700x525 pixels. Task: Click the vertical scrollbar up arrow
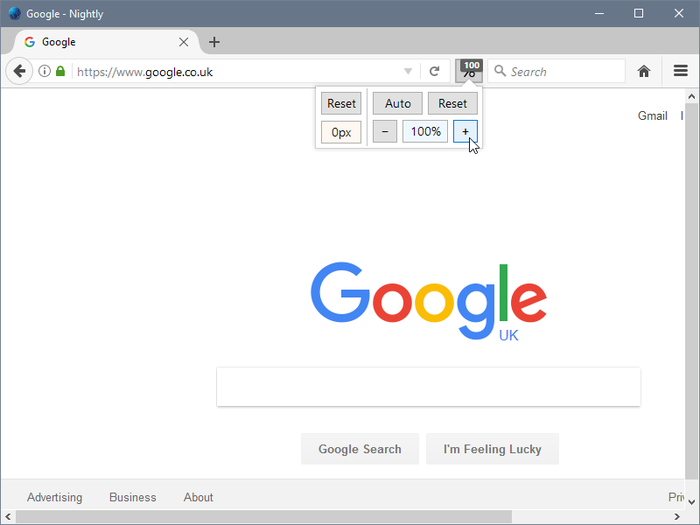692,96
